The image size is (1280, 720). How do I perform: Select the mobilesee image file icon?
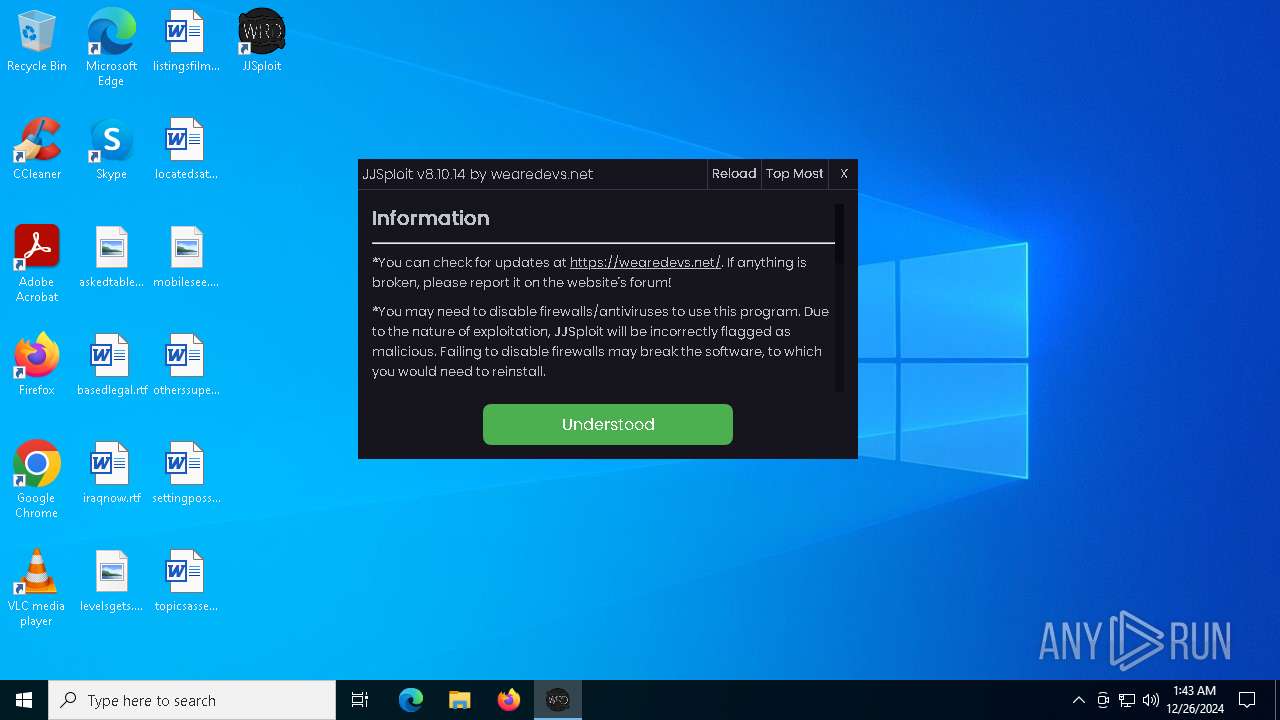(186, 258)
